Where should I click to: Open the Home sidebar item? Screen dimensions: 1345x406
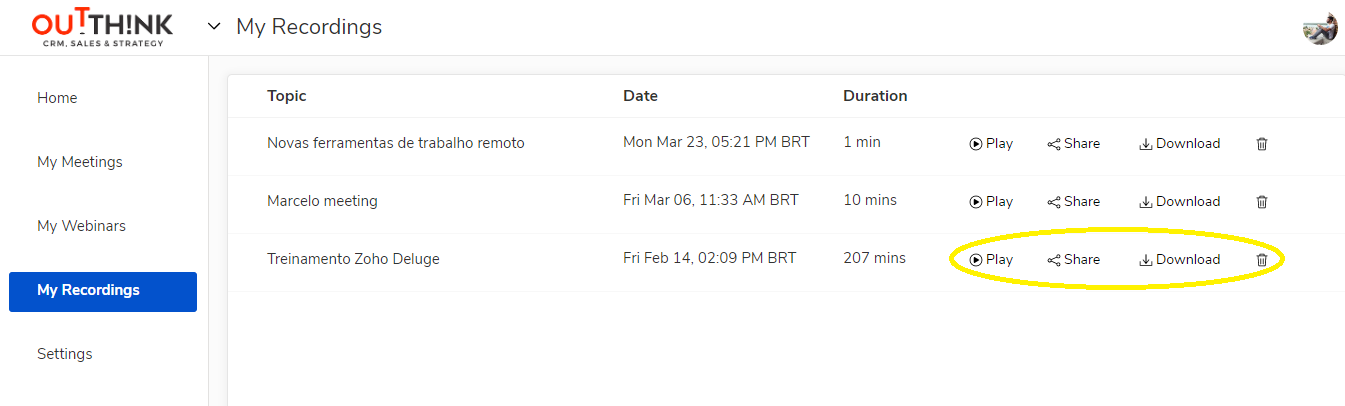point(57,98)
